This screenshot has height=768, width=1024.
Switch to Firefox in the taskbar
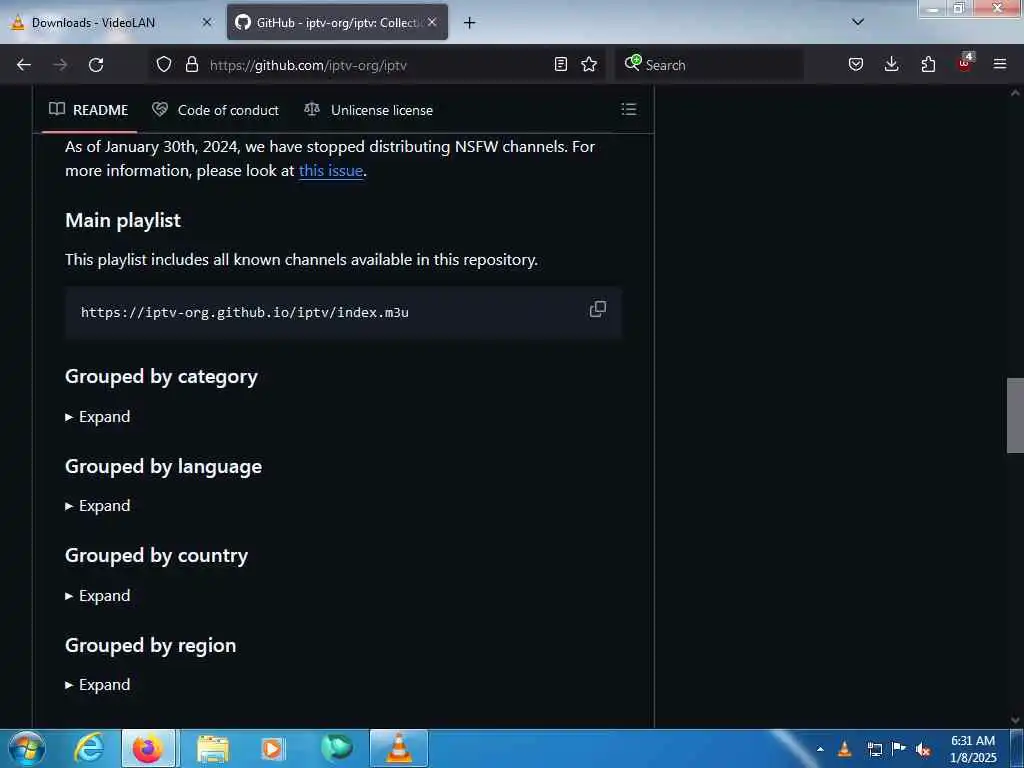tap(148, 748)
